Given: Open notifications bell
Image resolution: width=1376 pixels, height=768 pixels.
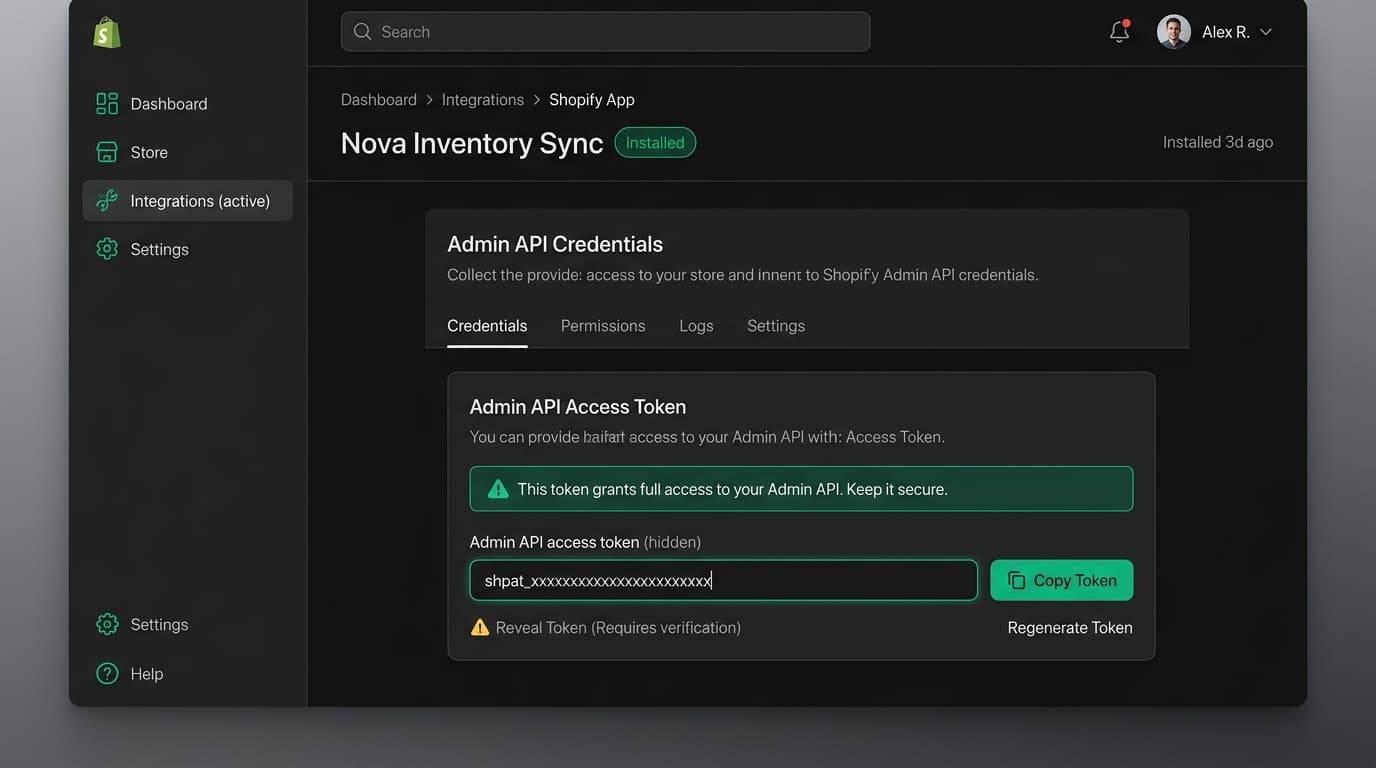Looking at the screenshot, I should pyautogui.click(x=1120, y=32).
